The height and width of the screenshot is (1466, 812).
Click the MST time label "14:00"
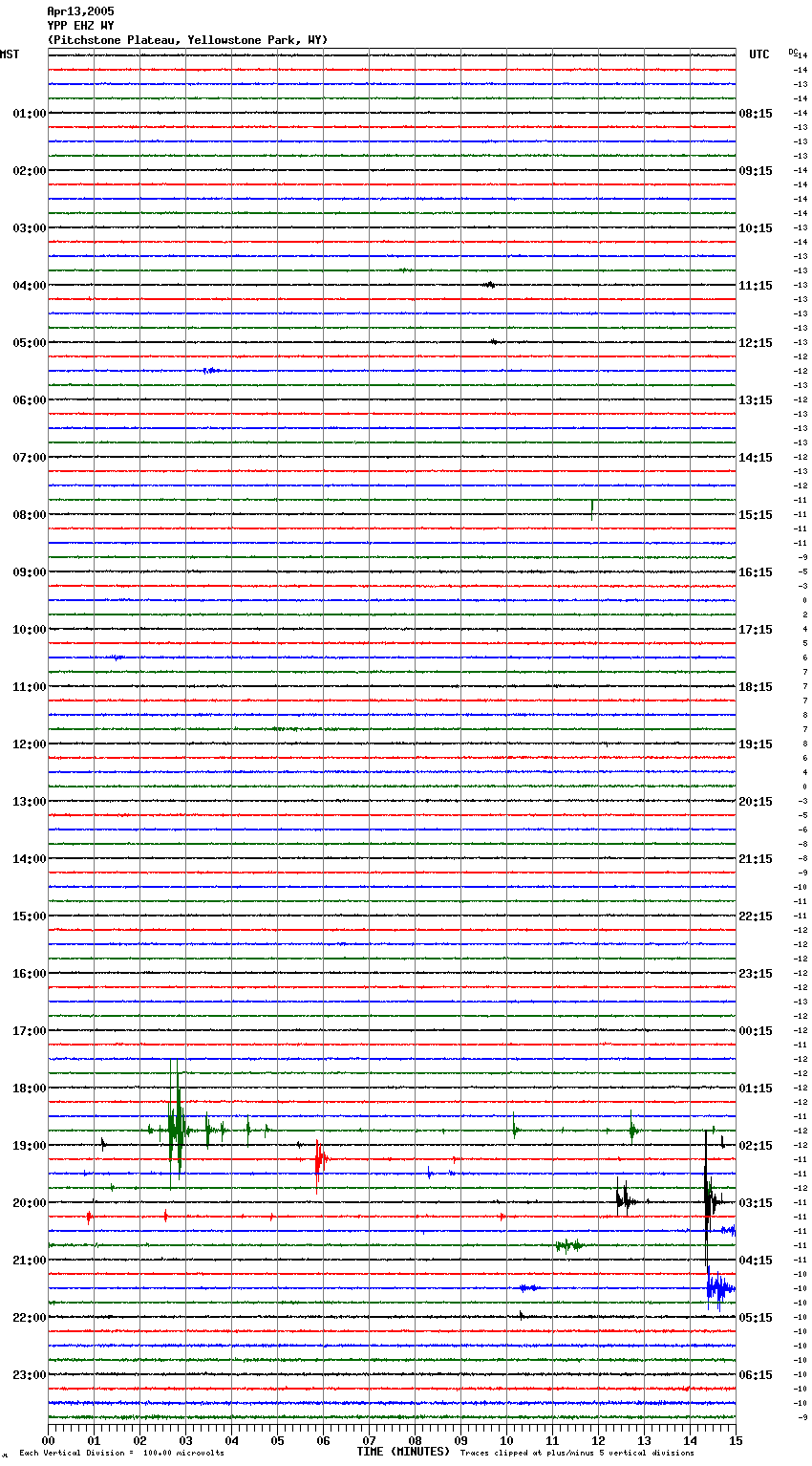click(30, 859)
